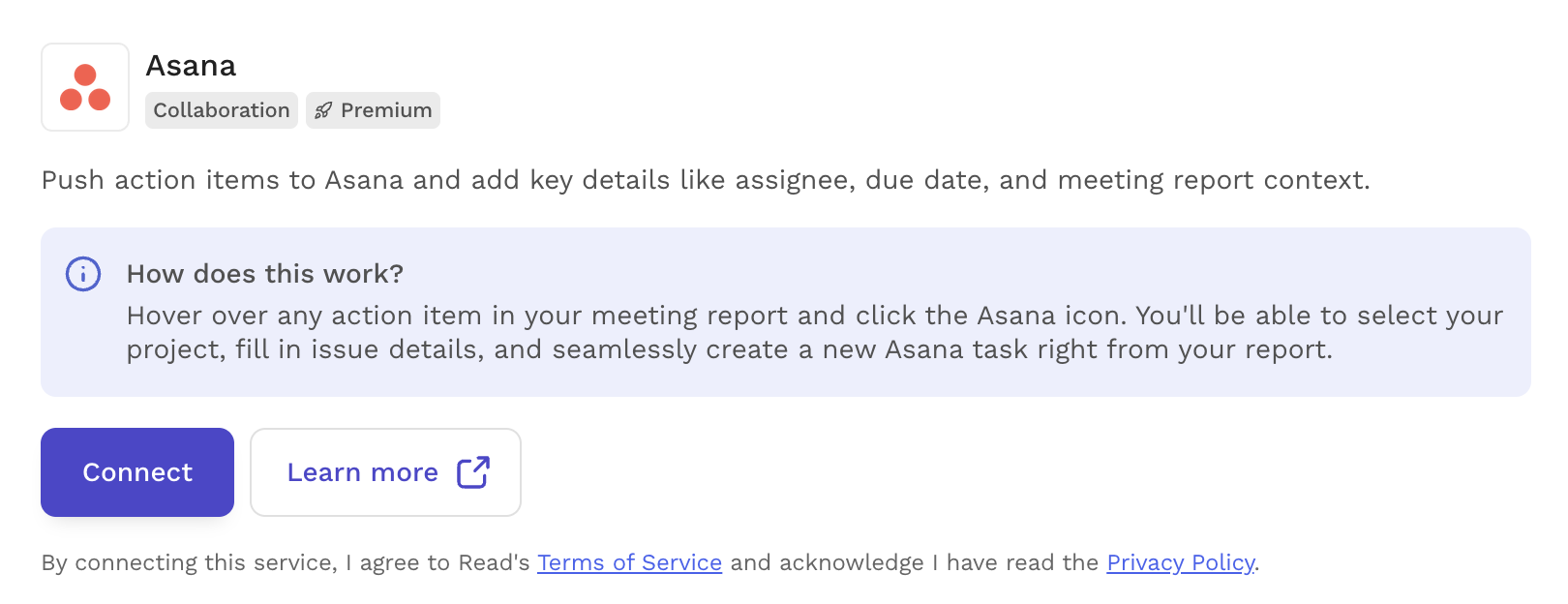The width and height of the screenshot is (1568, 604).
Task: Click the words "seamlessly create" in the info box
Action: pos(670,349)
